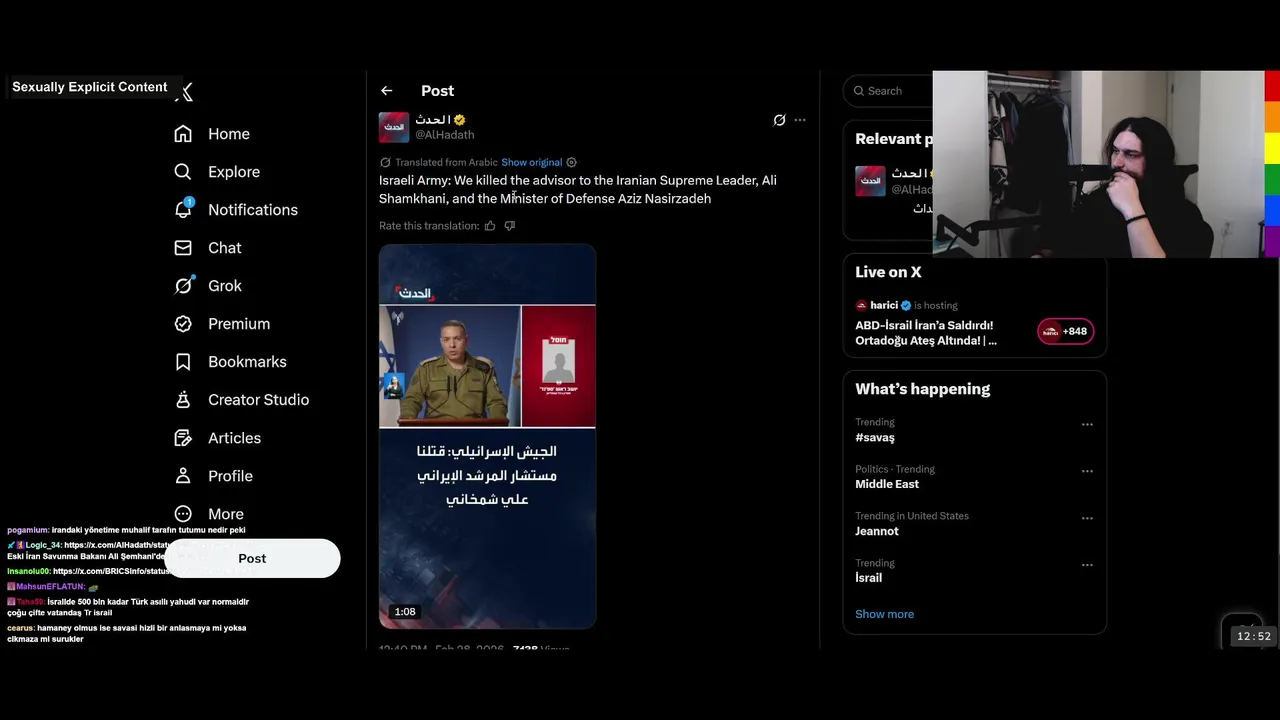The image size is (1280, 720).
Task: Open Notifications bell in sidebar
Action: [183, 209]
